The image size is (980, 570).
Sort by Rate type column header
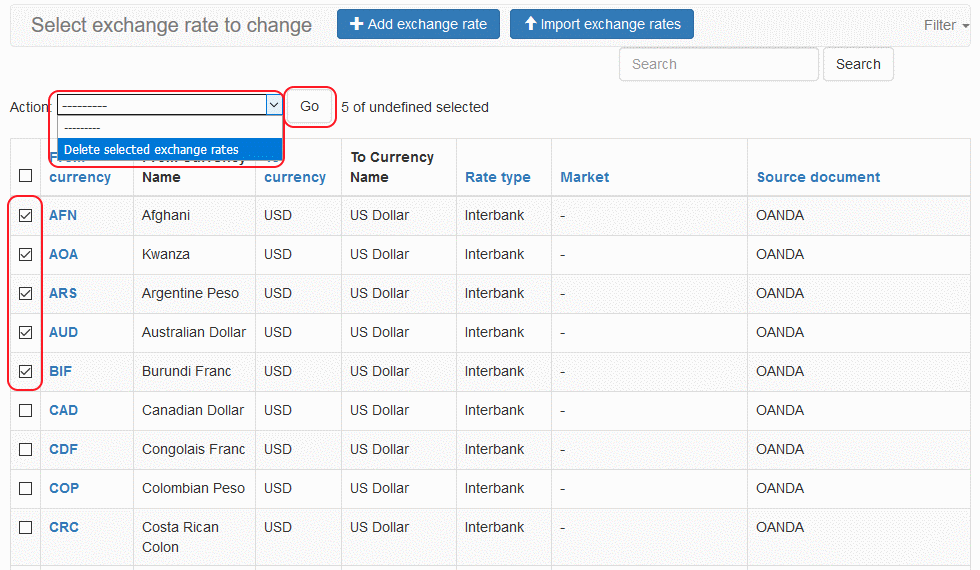497,177
